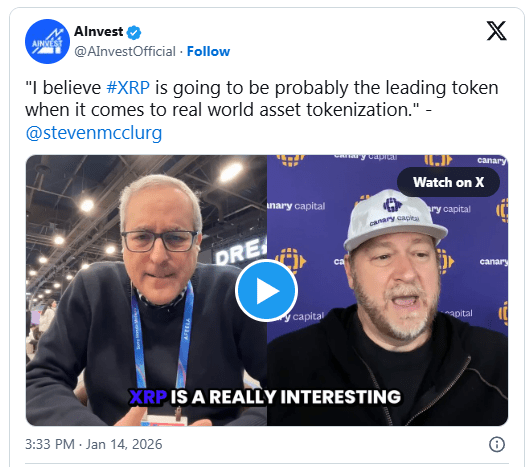Click the info circle icon beside the date

click(x=497, y=444)
